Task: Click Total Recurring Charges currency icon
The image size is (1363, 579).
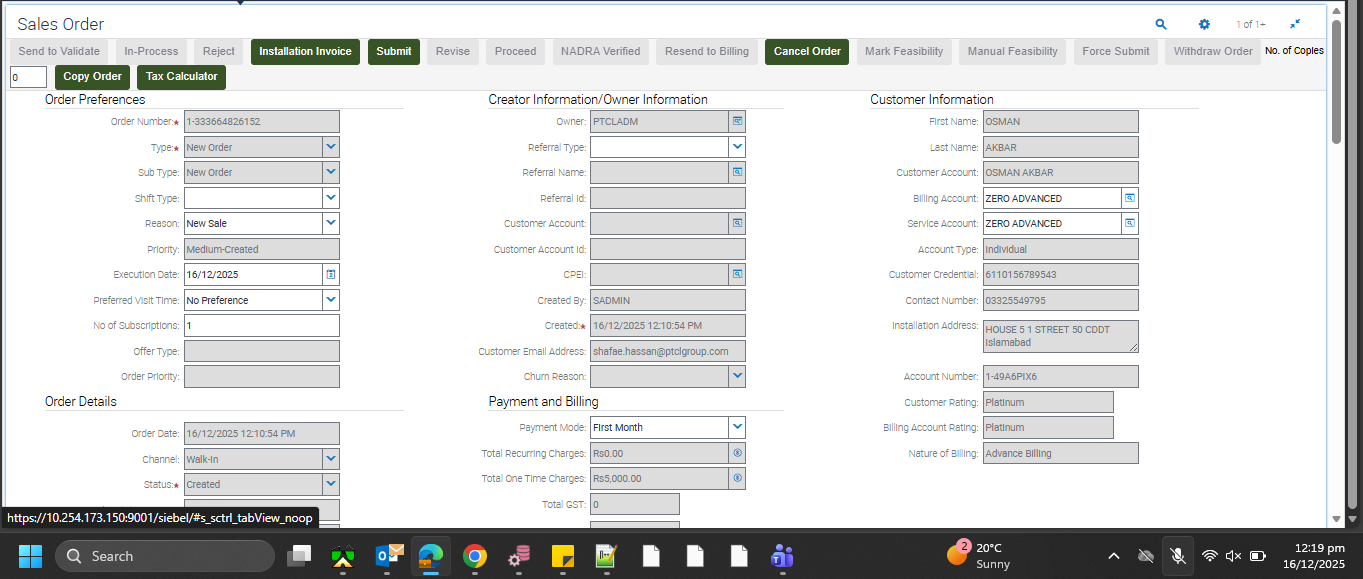Action: click(737, 453)
